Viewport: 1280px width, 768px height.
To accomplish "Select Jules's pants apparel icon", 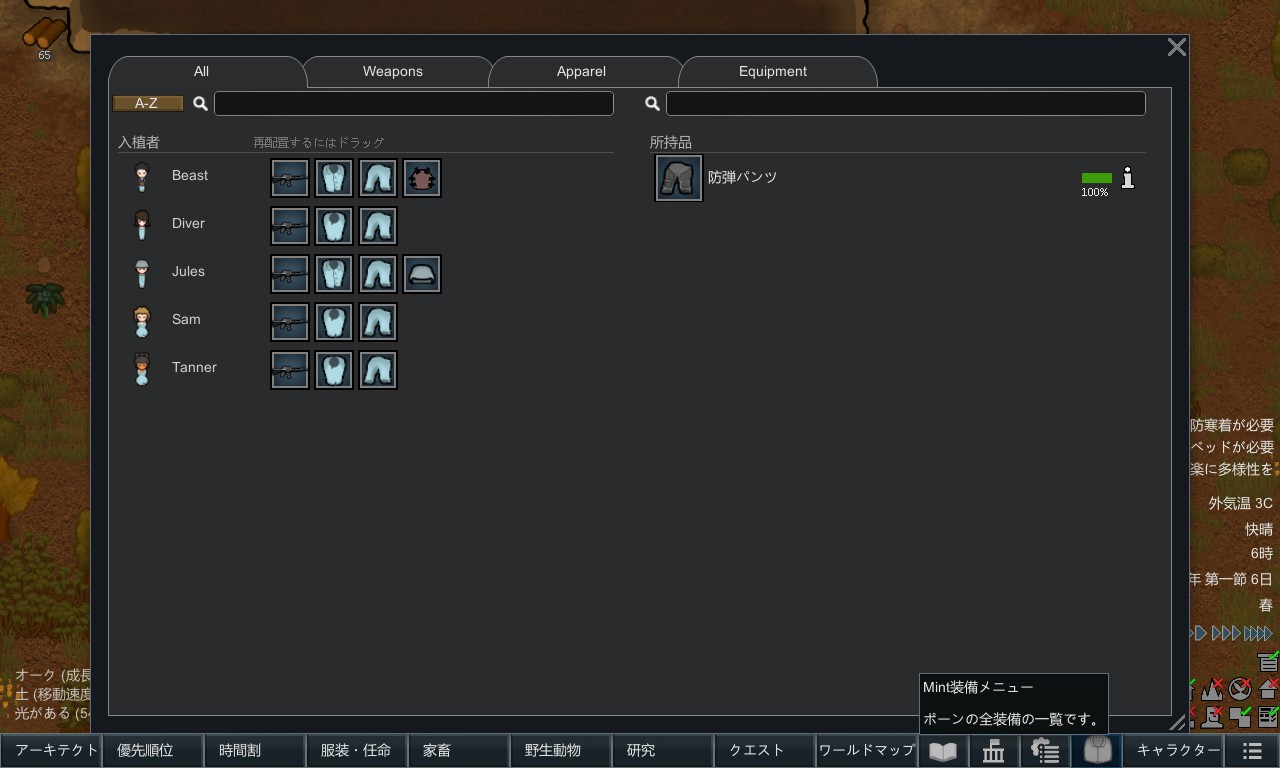I will 378,274.
